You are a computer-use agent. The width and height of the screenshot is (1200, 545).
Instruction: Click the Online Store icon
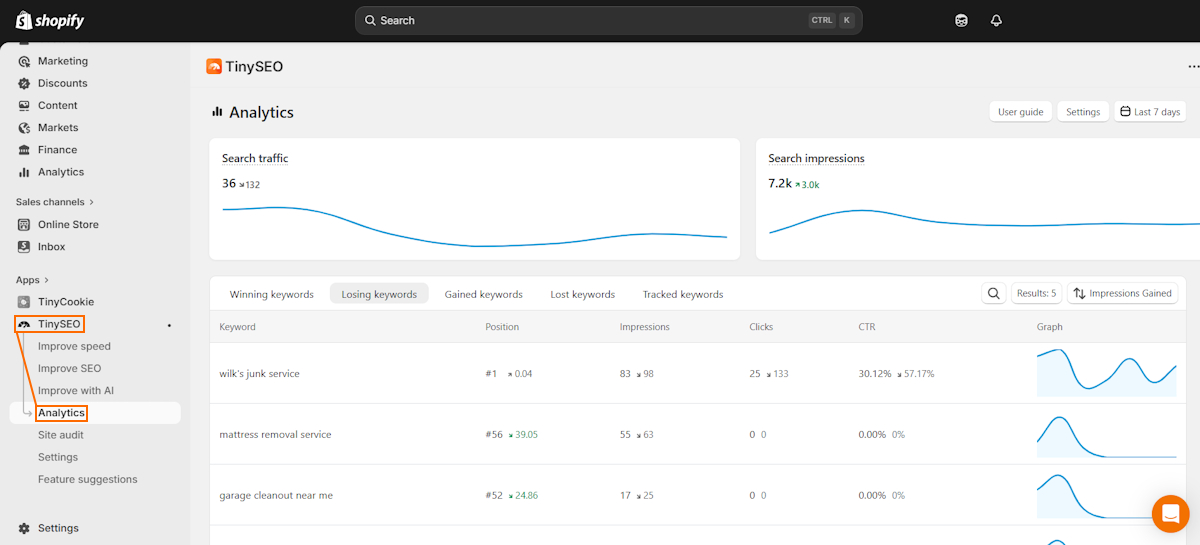(x=24, y=225)
